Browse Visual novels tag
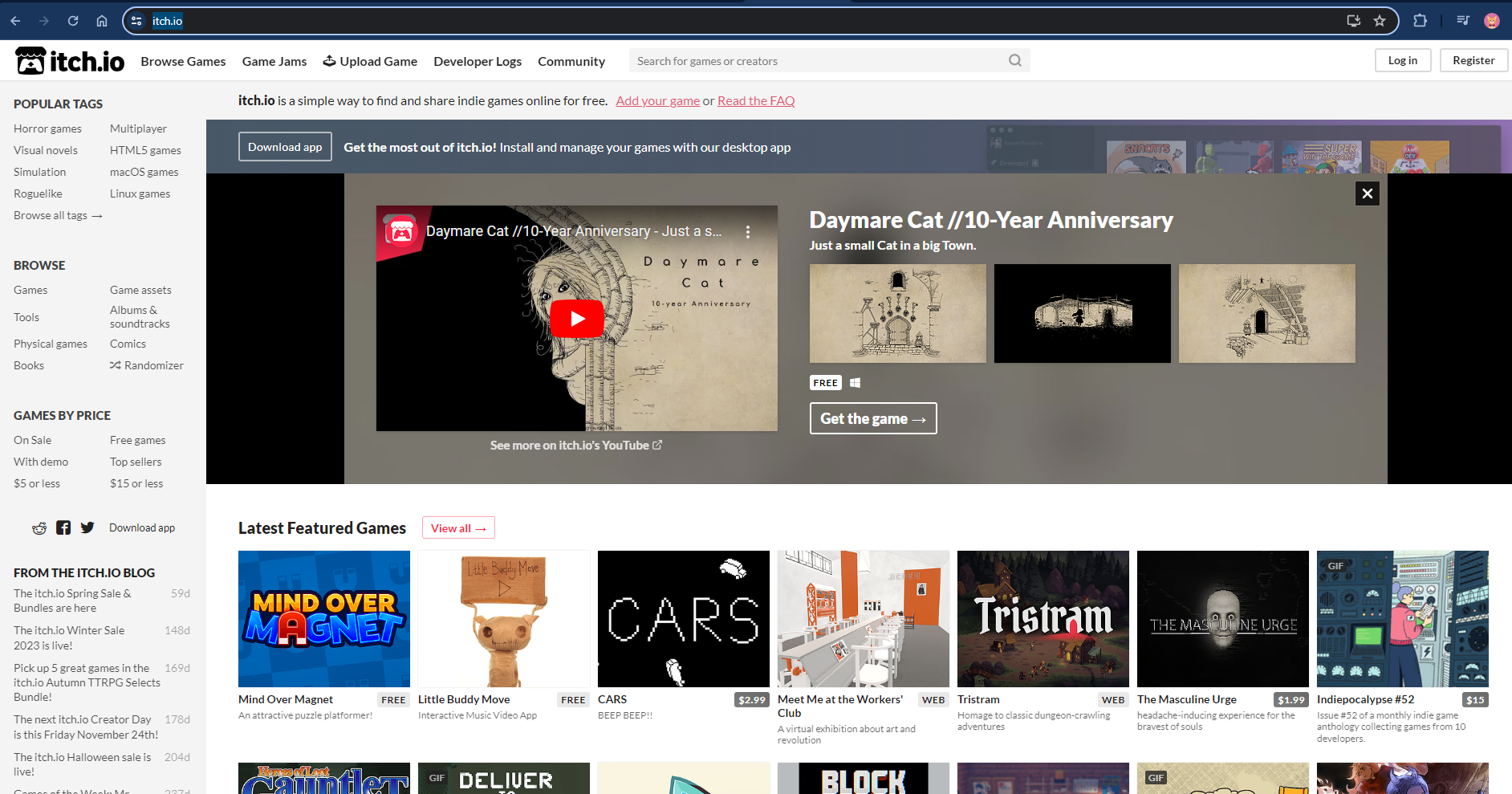 (46, 150)
